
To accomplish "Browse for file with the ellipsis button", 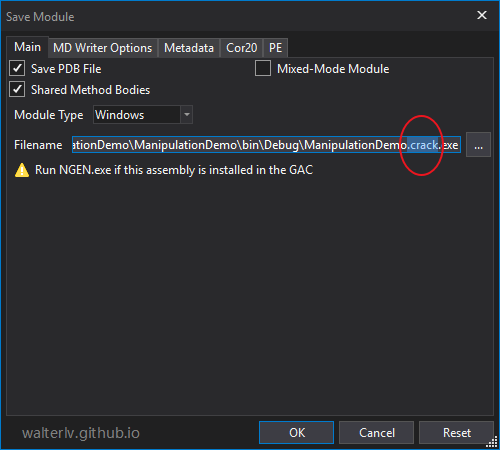I will (478, 145).
